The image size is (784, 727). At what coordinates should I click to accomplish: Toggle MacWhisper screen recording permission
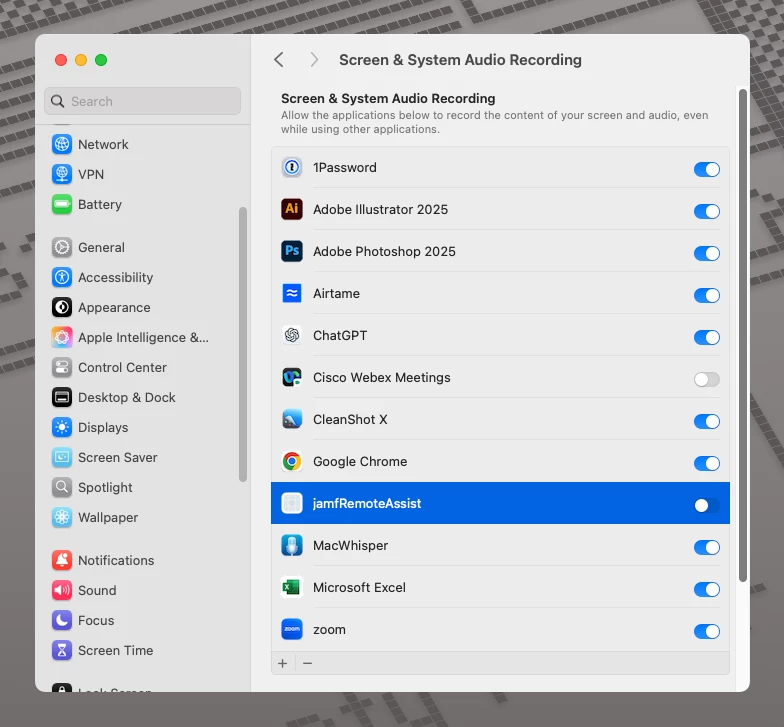pyautogui.click(x=706, y=548)
